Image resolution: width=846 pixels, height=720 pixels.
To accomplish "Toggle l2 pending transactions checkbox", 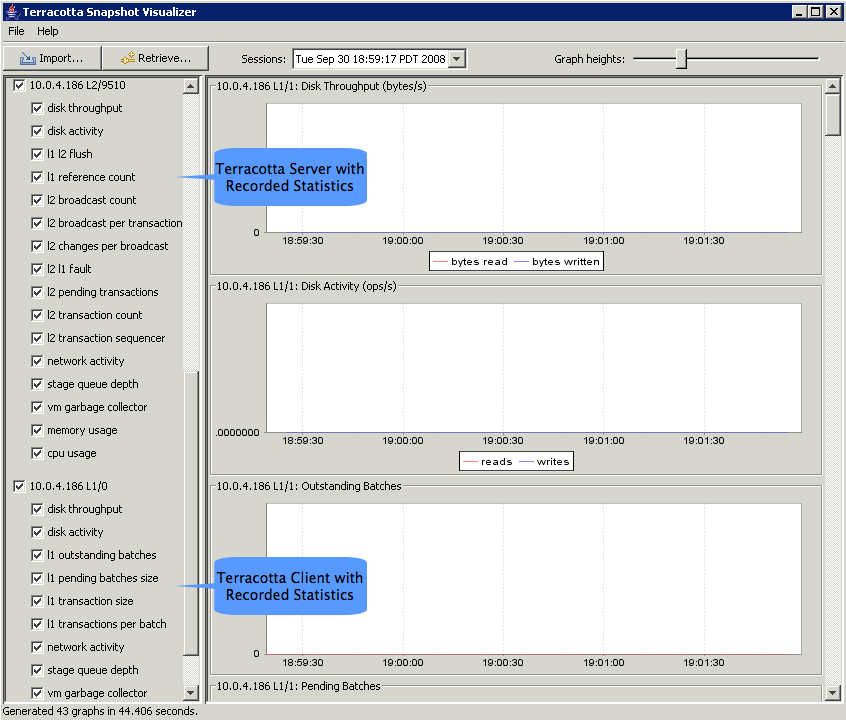I will tap(37, 292).
